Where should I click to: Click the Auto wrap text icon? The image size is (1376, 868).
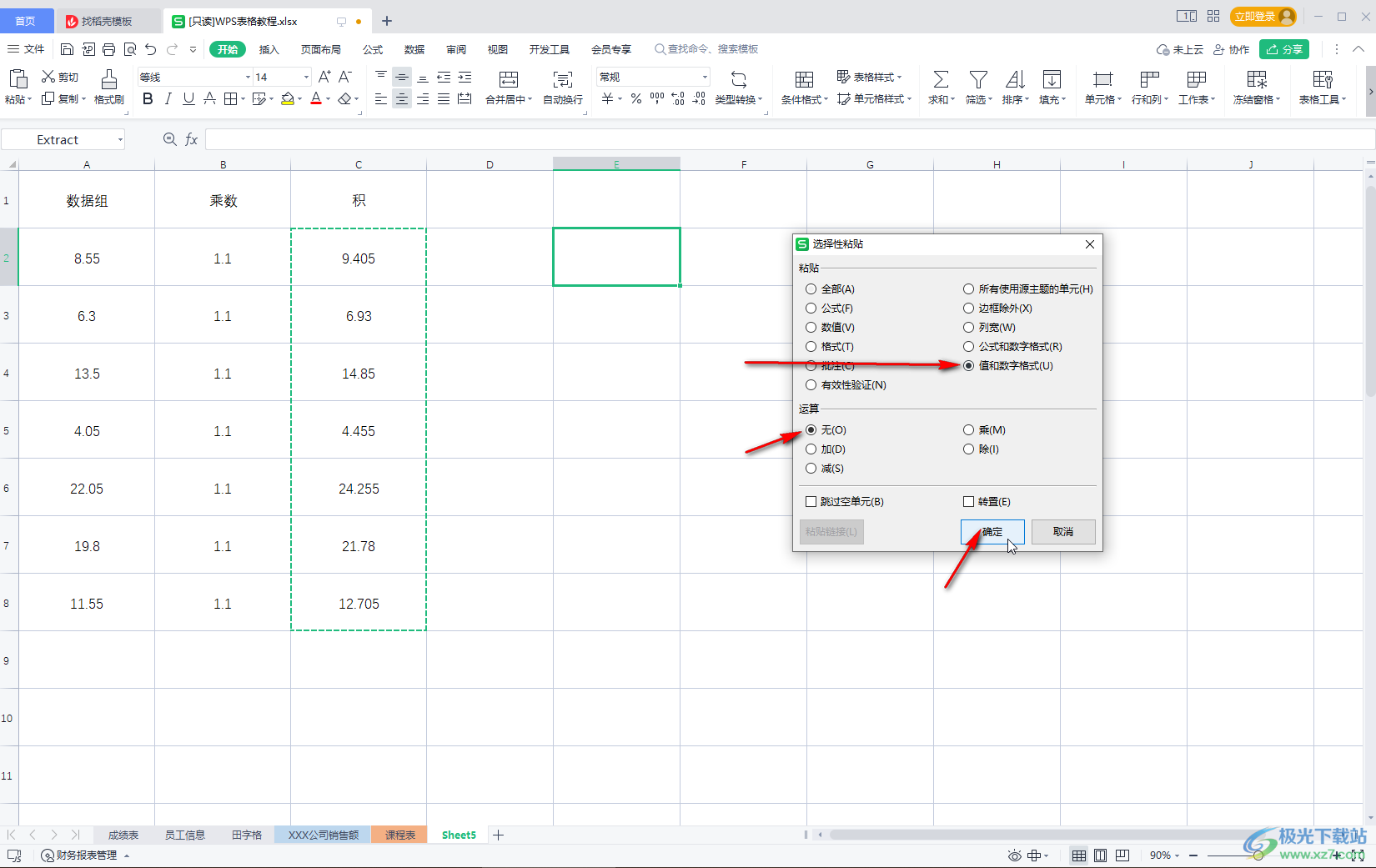click(x=563, y=79)
